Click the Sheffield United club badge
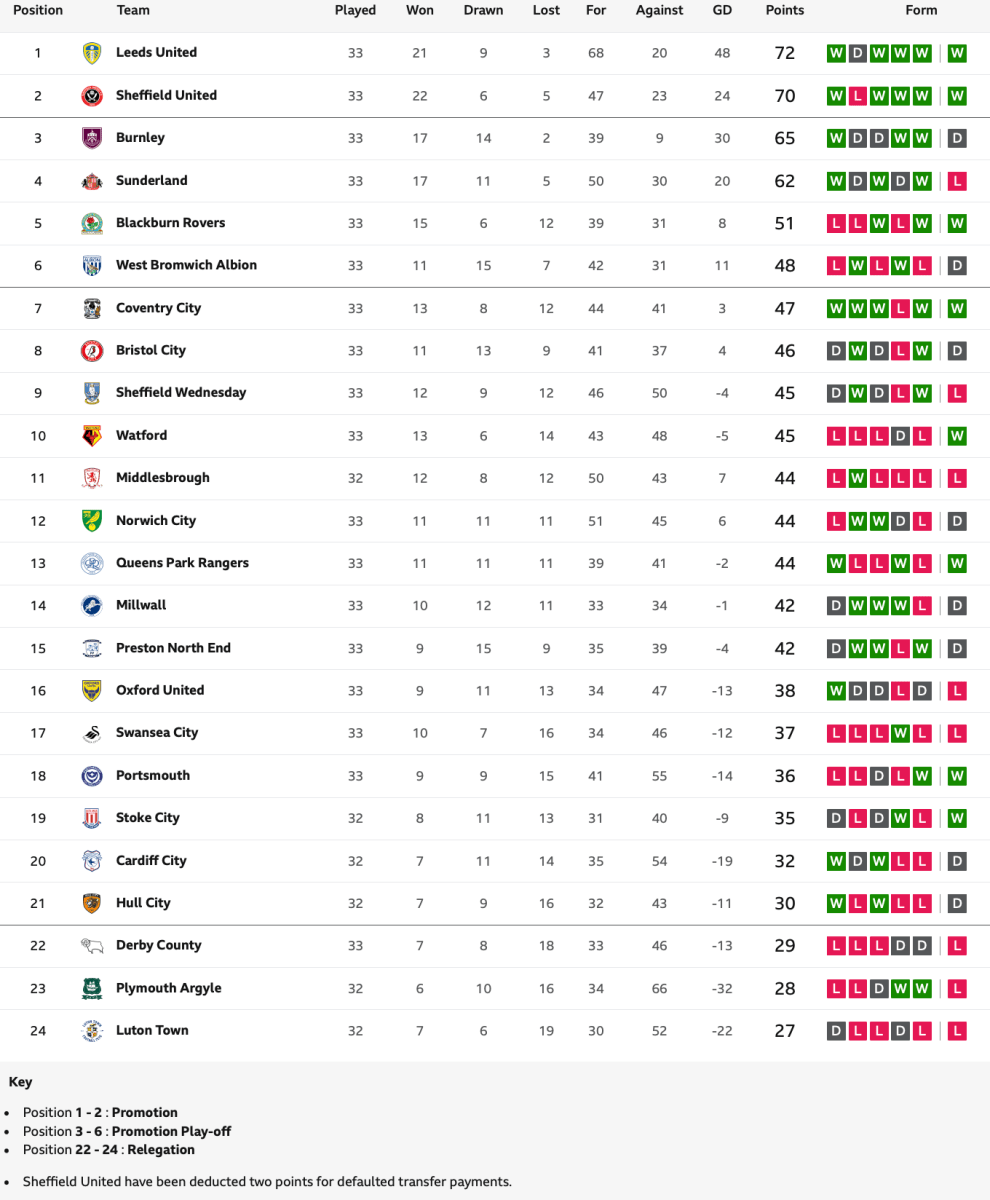 click(x=92, y=96)
